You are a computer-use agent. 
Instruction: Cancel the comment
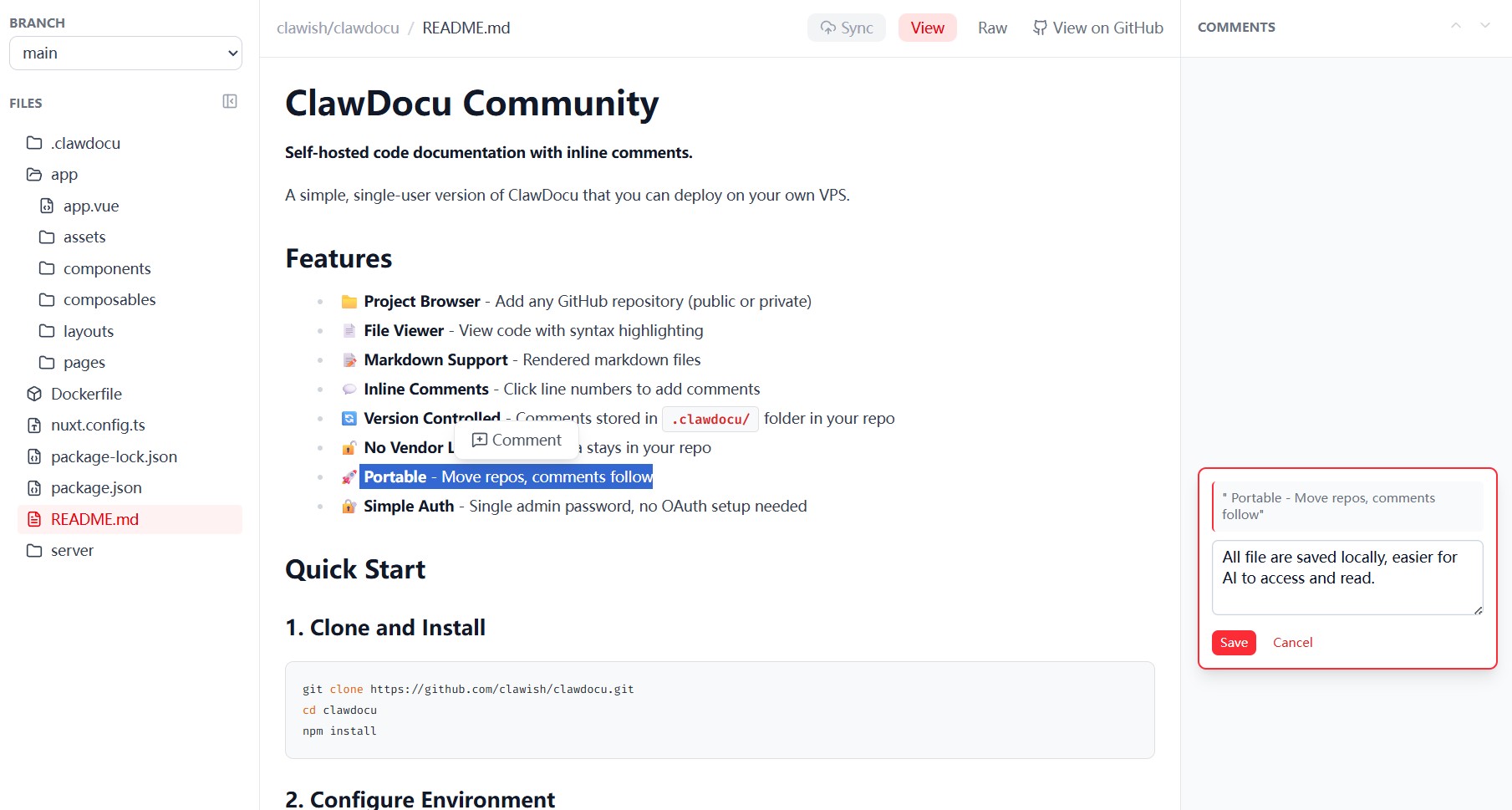pos(1292,643)
